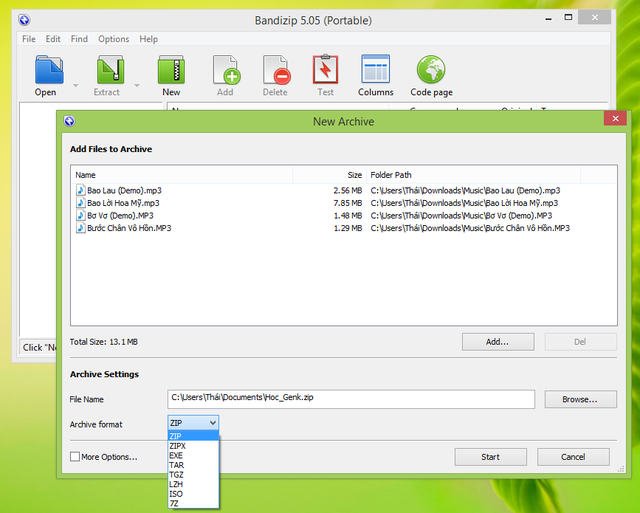Click the Extract toolbar icon
Viewport: 640px width, 513px height.
[108, 70]
